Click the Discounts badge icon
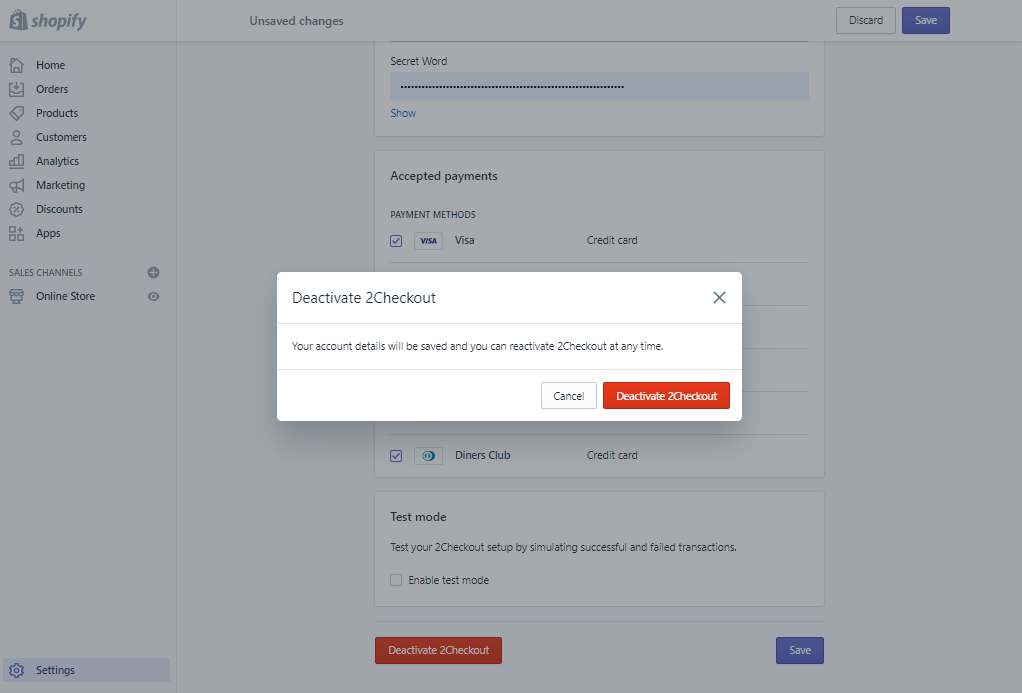This screenshot has width=1022, height=693. [x=16, y=209]
